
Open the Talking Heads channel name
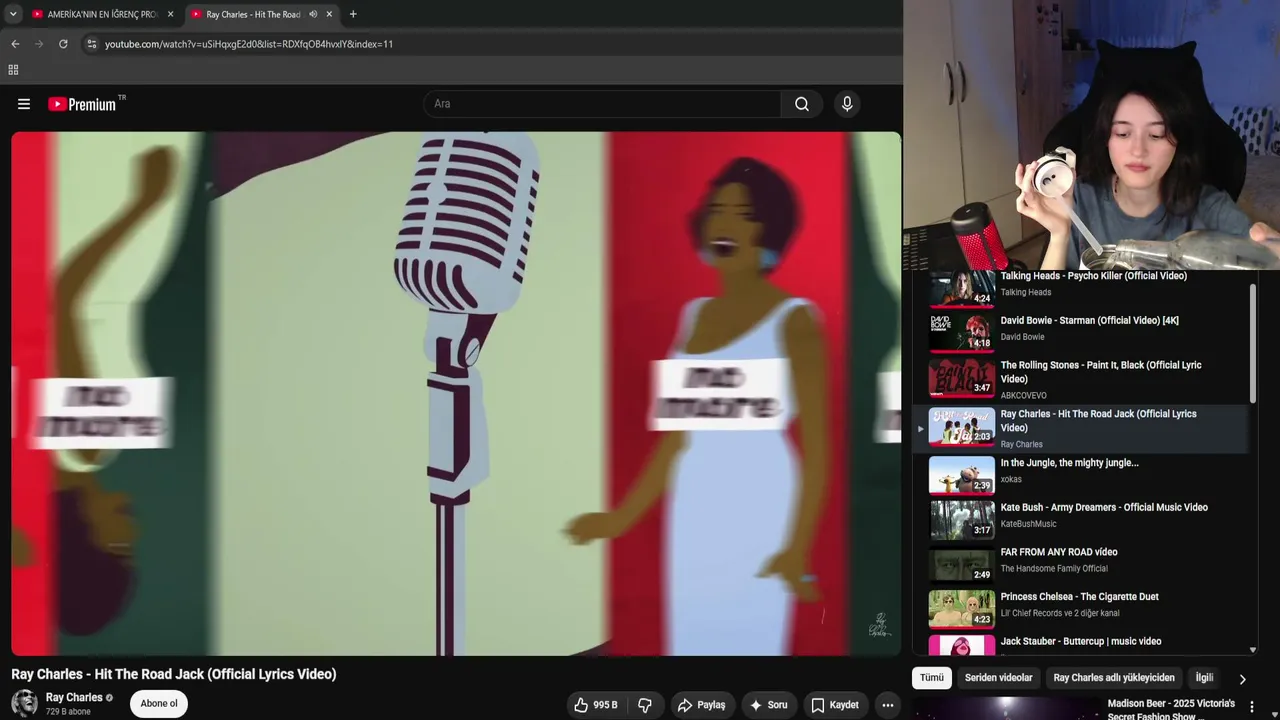click(x=1026, y=293)
